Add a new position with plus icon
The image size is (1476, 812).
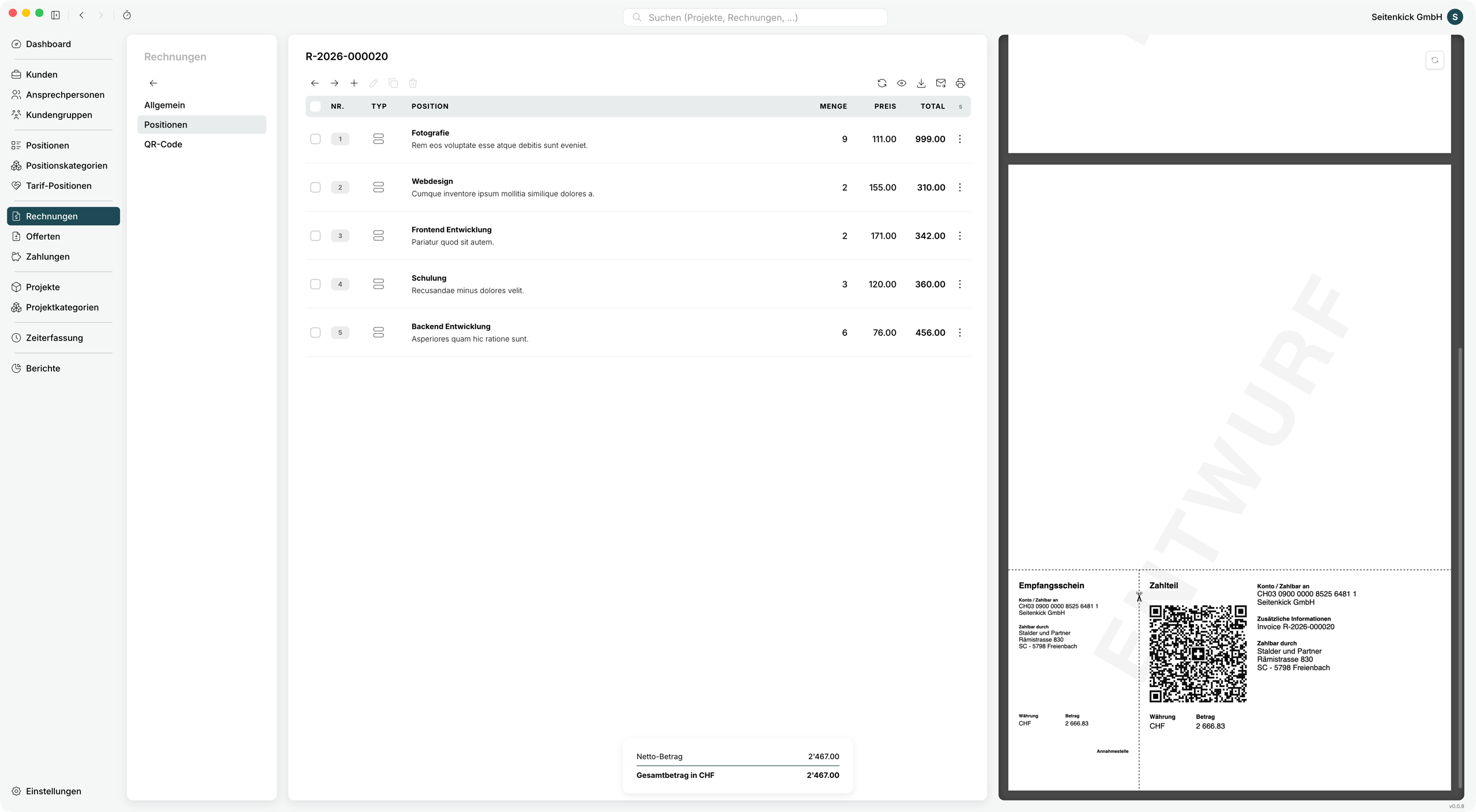354,83
